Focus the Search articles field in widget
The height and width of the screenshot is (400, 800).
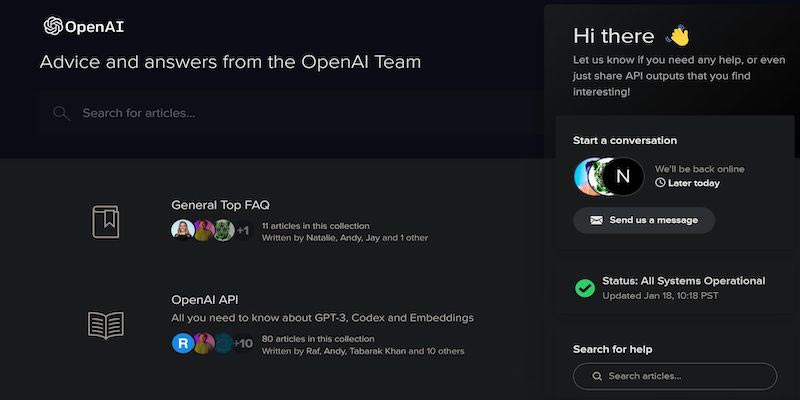(675, 377)
